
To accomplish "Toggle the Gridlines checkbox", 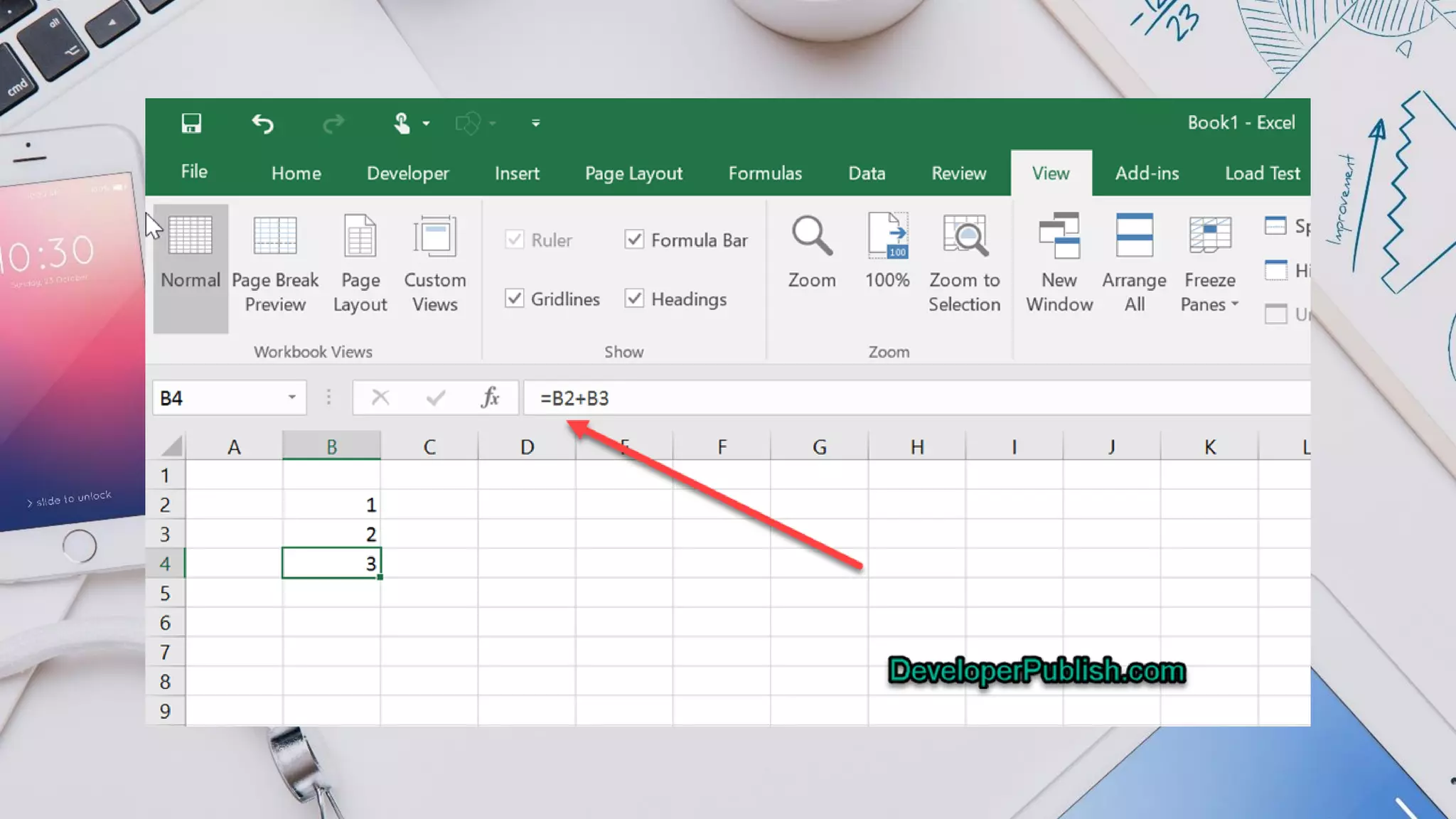I will (x=515, y=299).
